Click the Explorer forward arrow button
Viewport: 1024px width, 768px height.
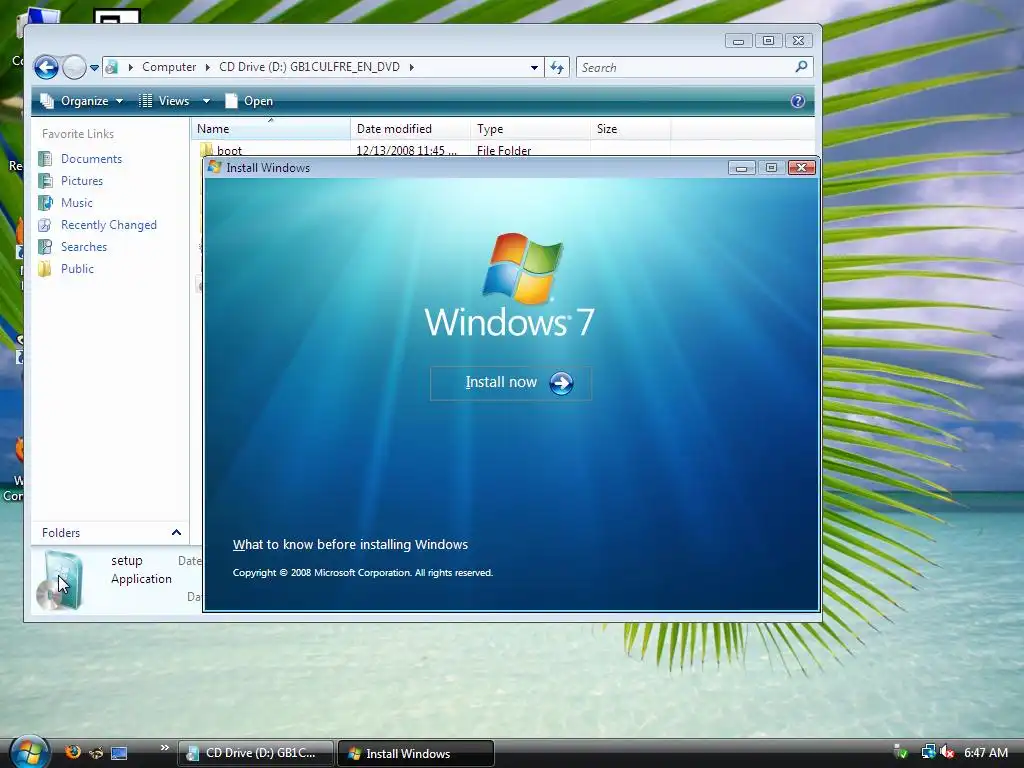(74, 67)
